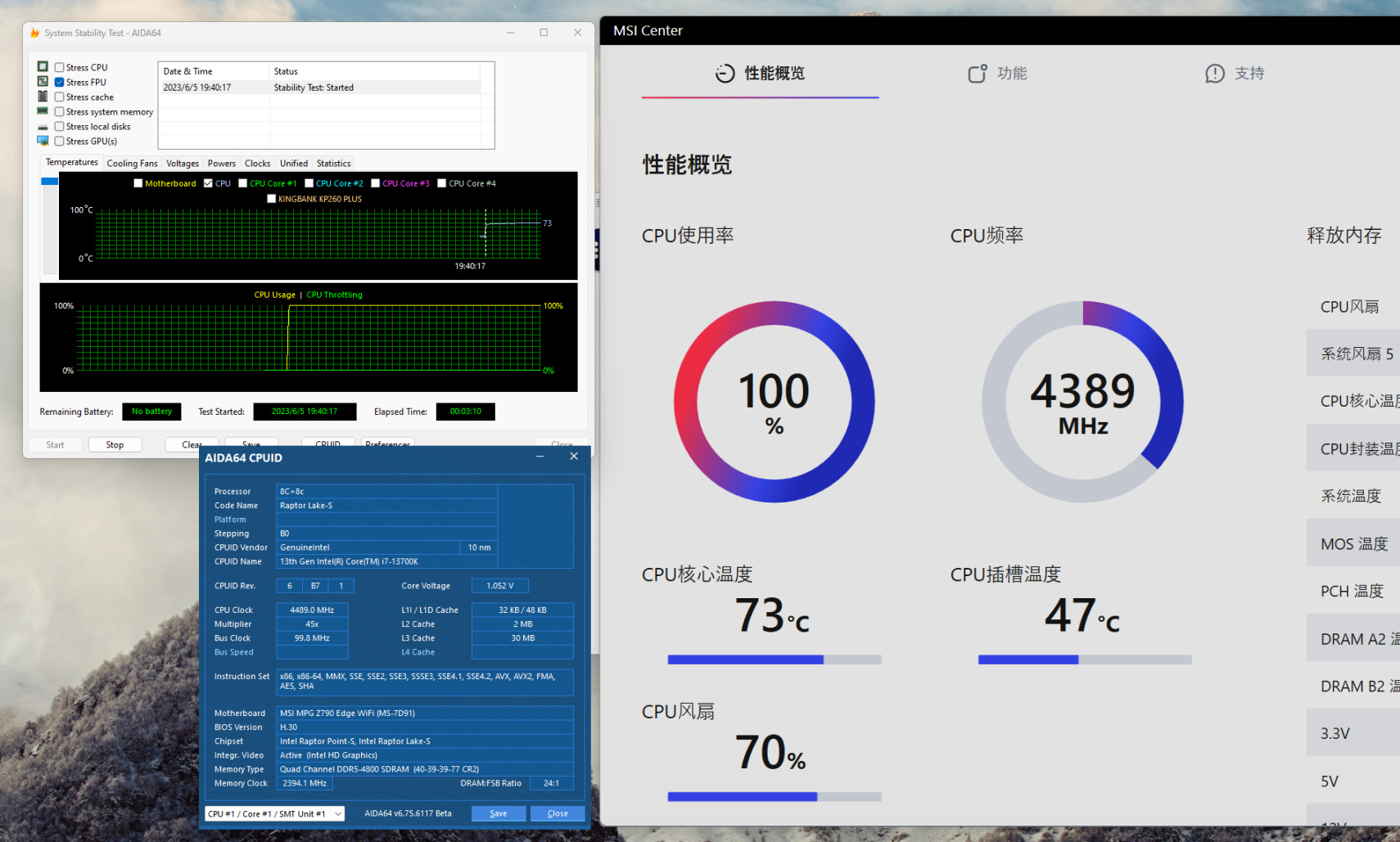
Task: Click the Status column header in the log
Action: click(x=376, y=71)
